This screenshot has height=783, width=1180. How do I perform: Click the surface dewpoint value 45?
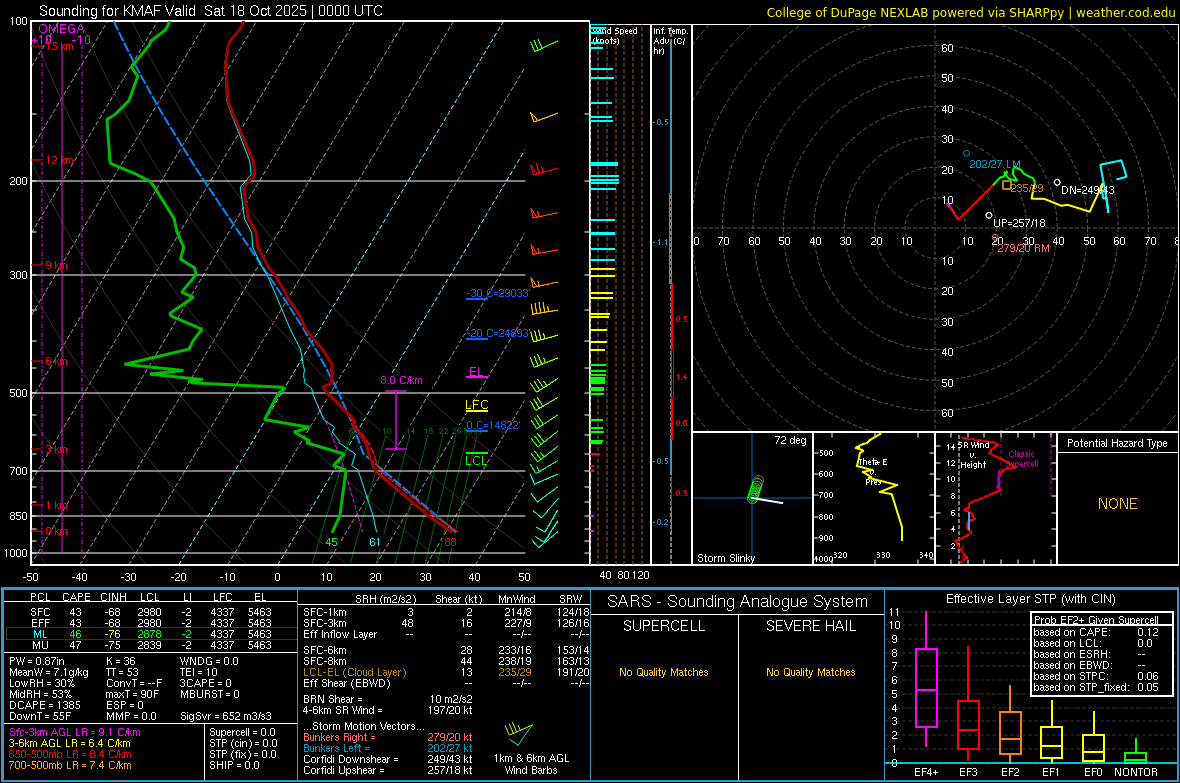point(331,542)
